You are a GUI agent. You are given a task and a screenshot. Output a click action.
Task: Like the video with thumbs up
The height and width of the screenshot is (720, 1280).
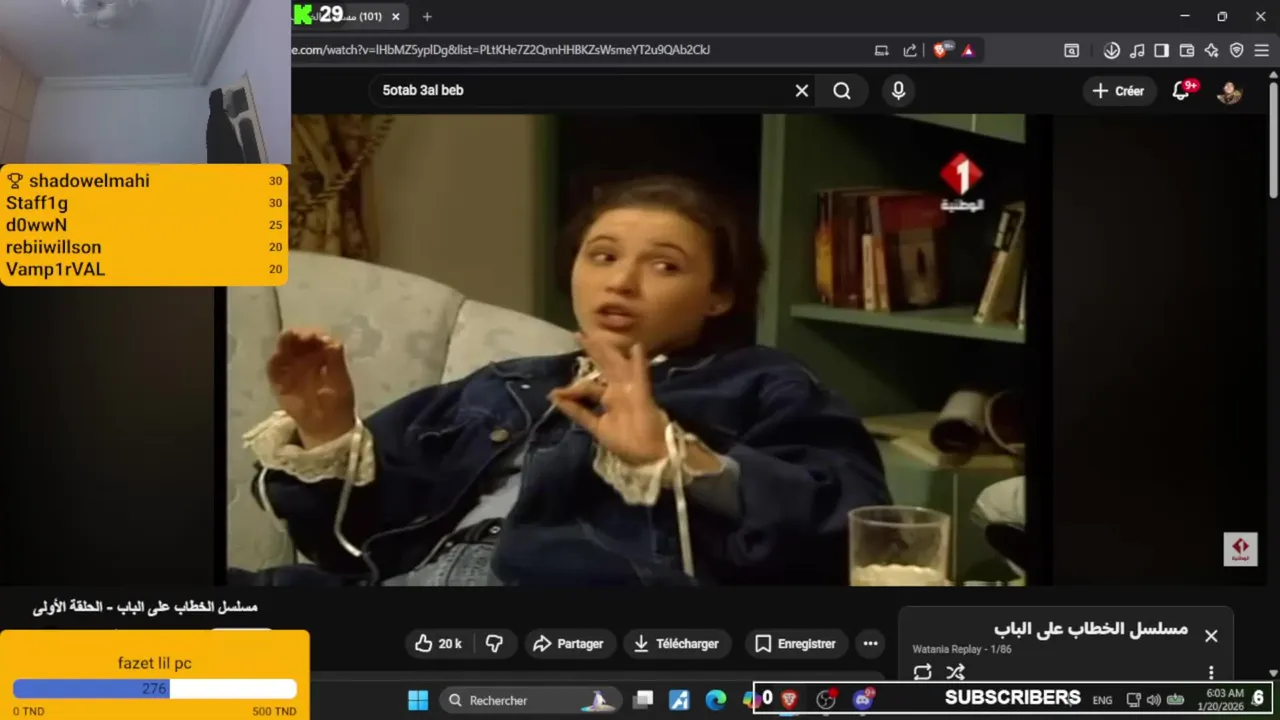click(438, 644)
